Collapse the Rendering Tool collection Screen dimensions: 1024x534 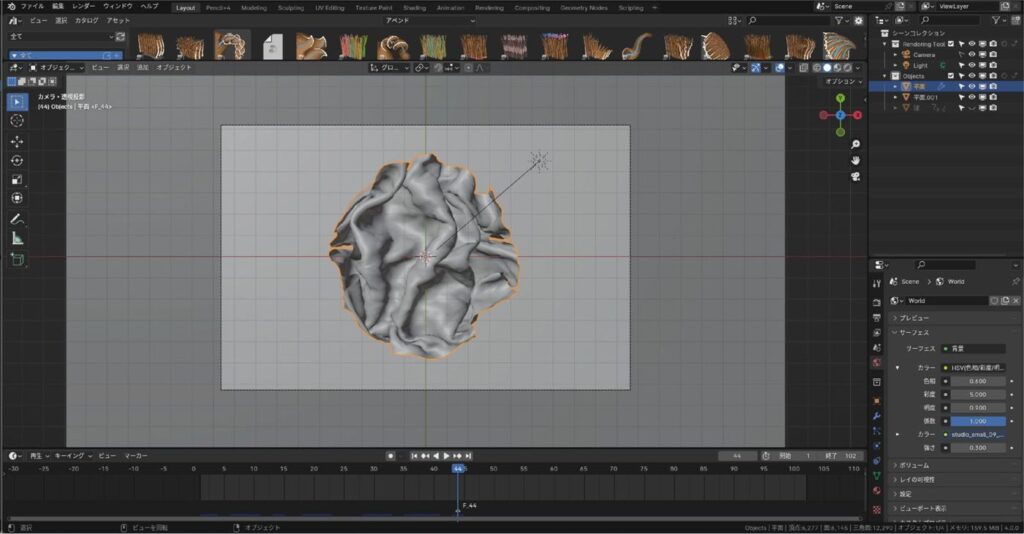click(x=886, y=44)
